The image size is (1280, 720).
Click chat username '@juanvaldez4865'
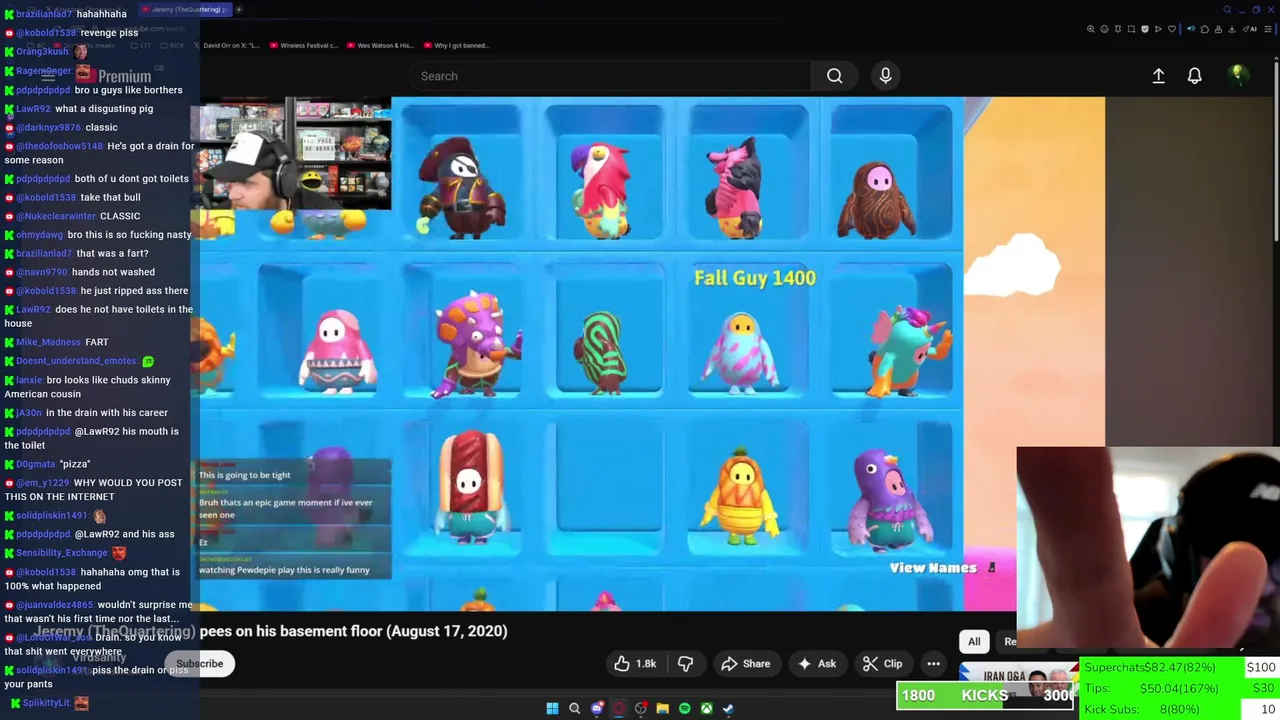[54, 605]
